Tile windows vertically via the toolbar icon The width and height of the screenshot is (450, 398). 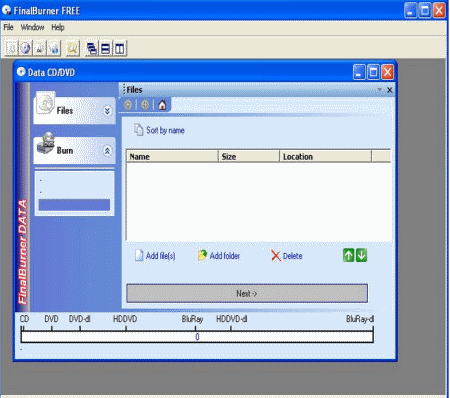[x=120, y=49]
